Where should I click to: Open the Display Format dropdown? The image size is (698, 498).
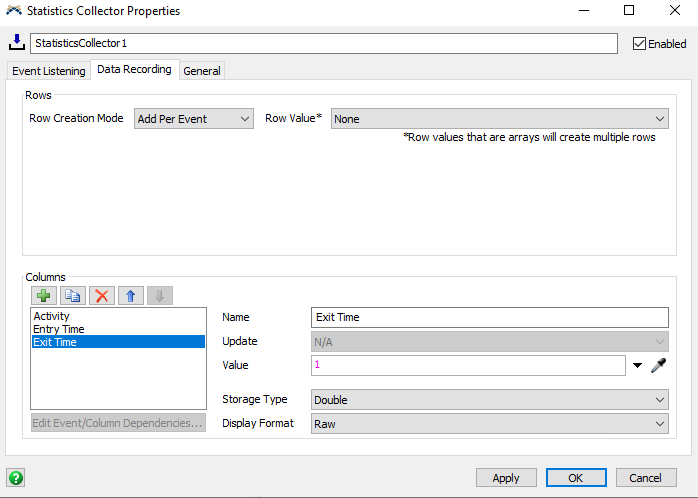[489, 424]
